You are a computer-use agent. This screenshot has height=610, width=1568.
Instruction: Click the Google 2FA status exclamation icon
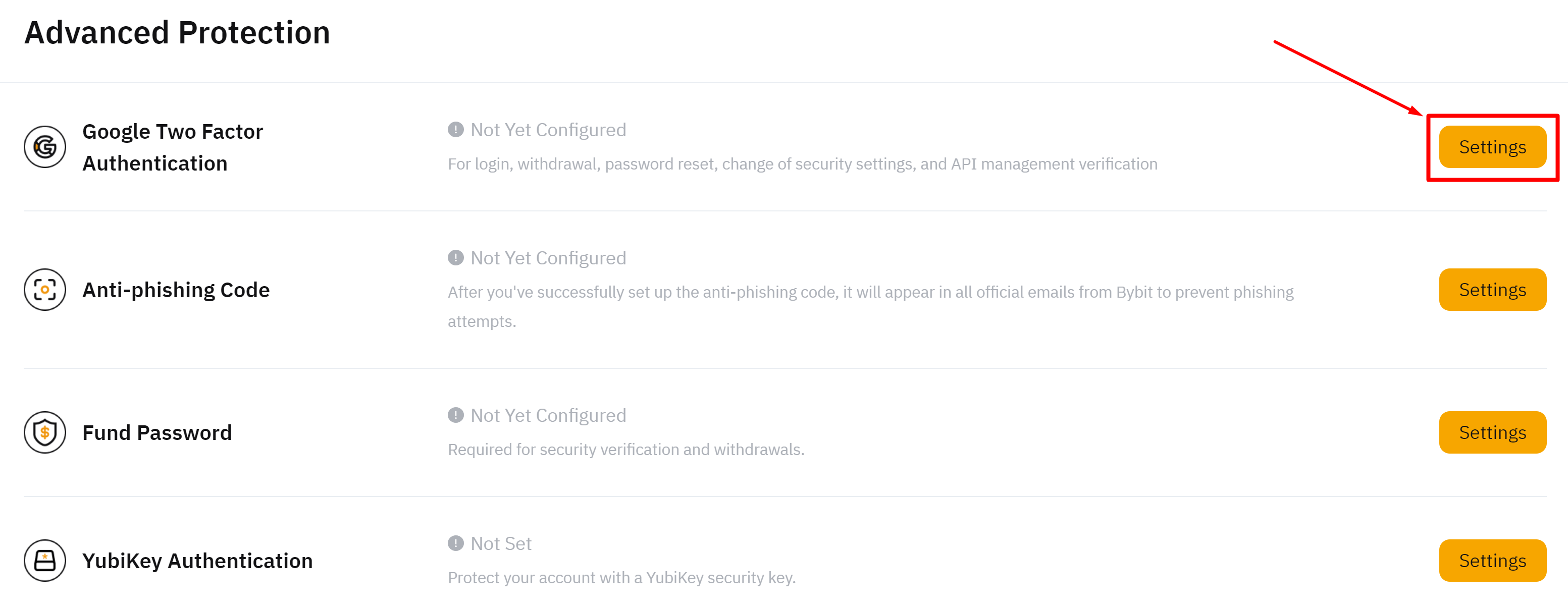[455, 130]
